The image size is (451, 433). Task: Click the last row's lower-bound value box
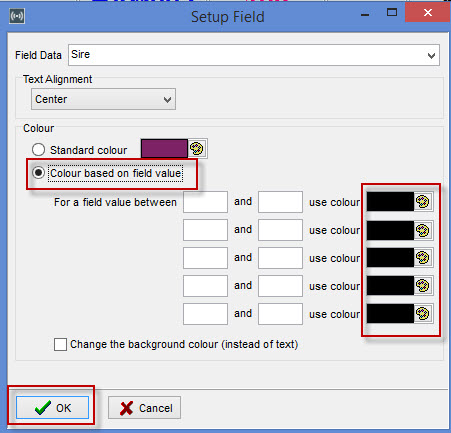205,314
